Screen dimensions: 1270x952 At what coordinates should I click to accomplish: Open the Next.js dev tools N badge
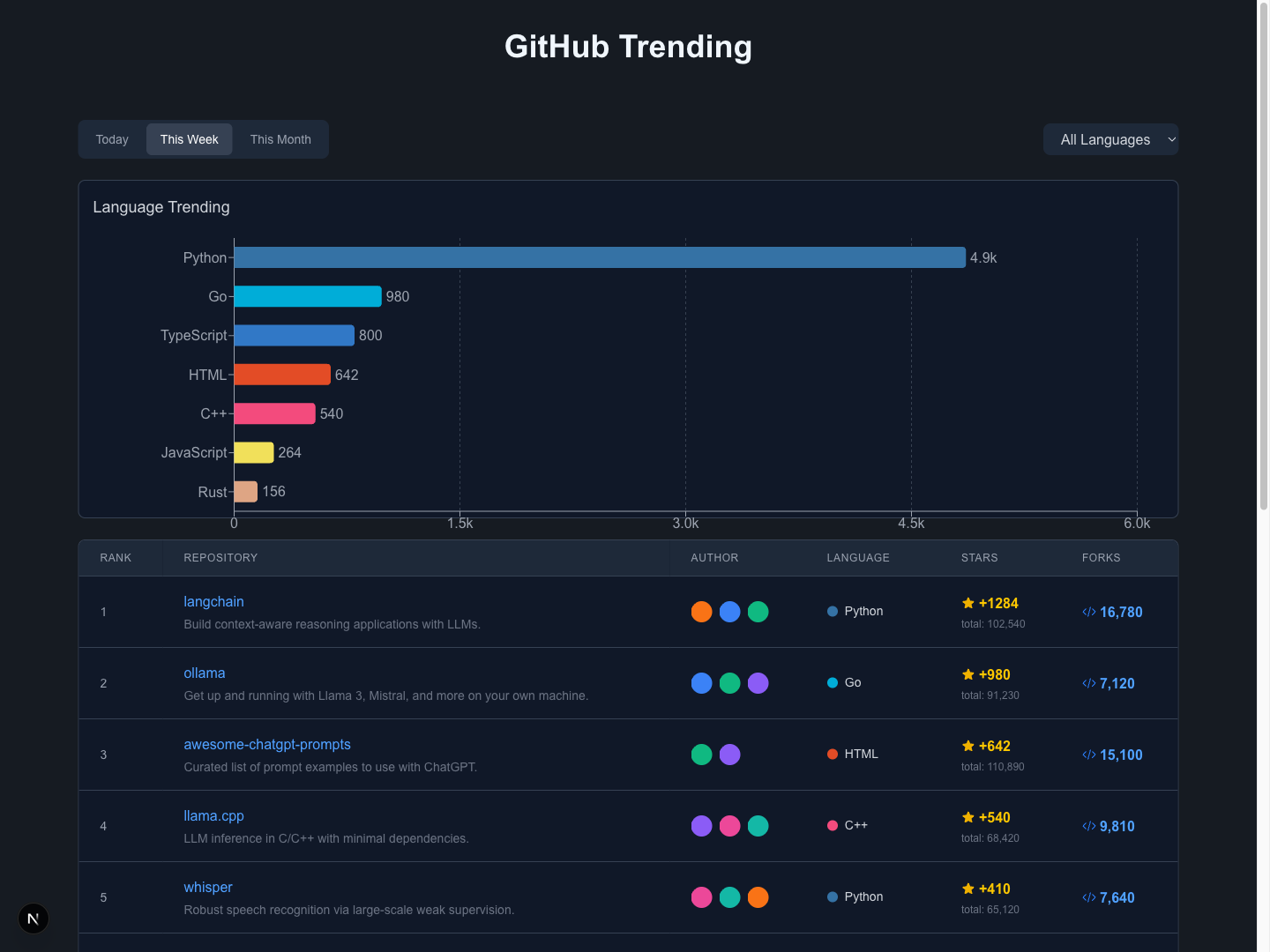[34, 919]
